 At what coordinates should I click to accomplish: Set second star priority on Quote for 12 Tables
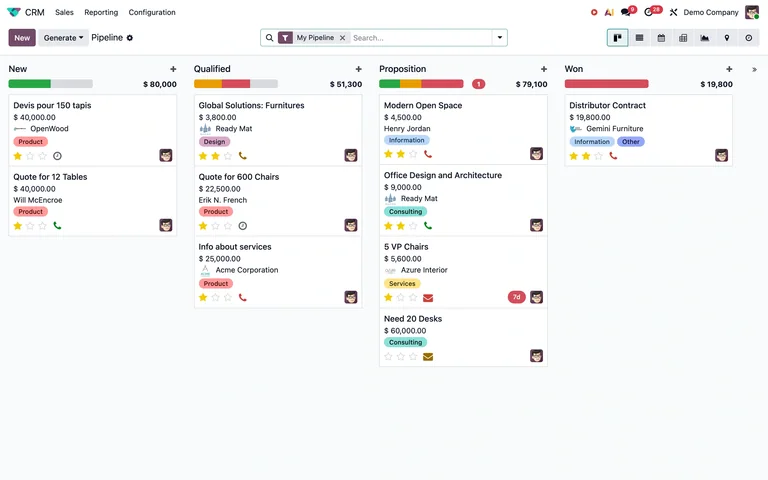pos(30,226)
